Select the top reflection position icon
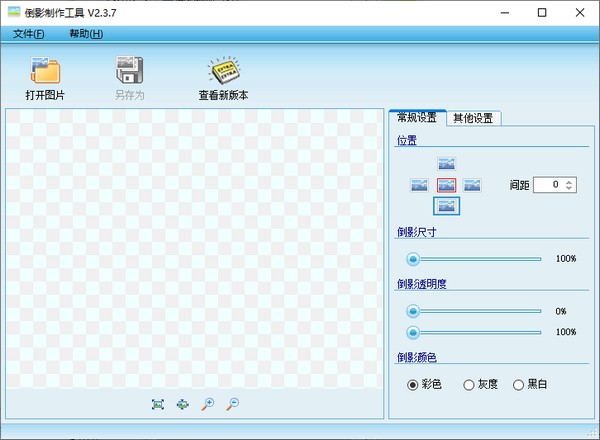This screenshot has width=600, height=440. tap(447, 163)
